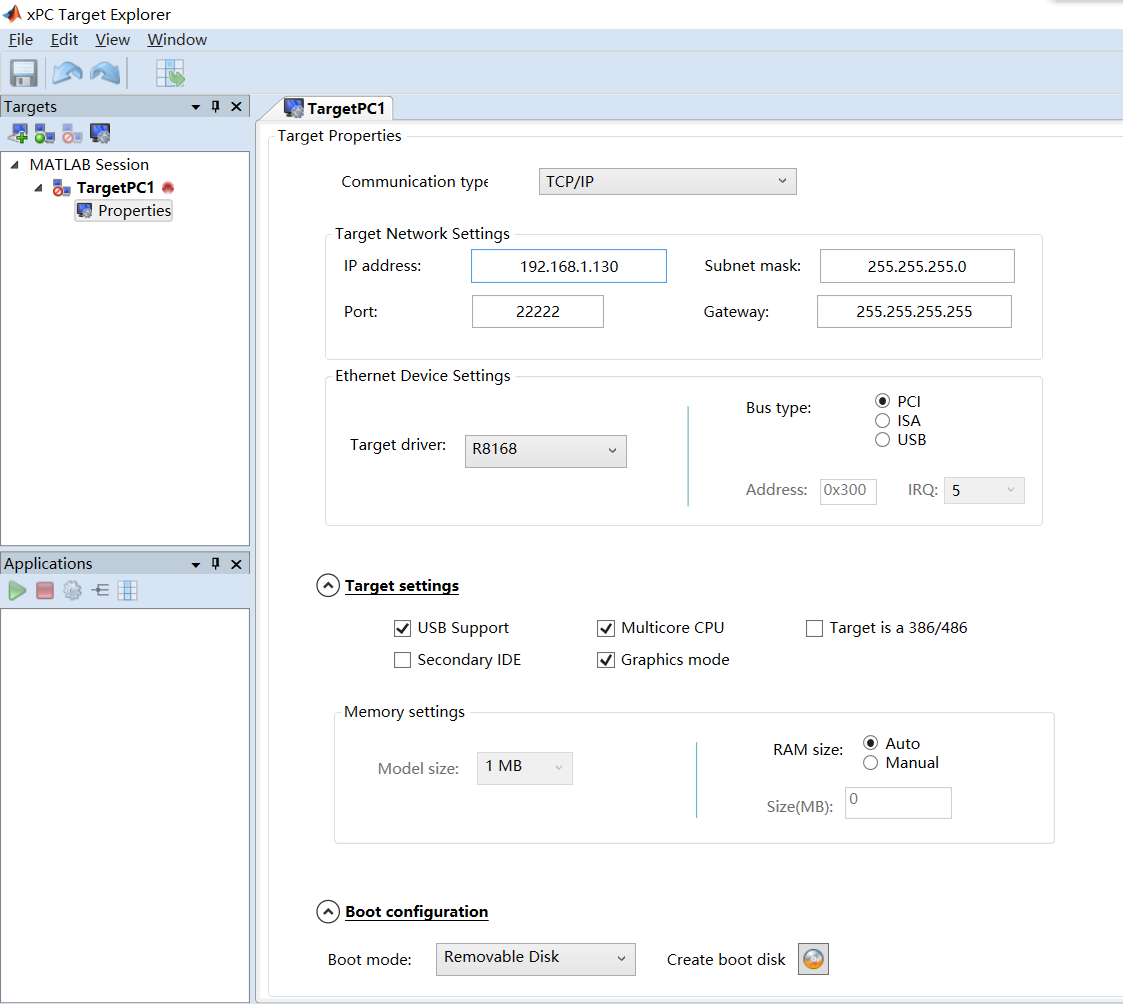Click the Boot configuration heading link
Viewport: 1123px width, 1004px height.
tap(417, 912)
